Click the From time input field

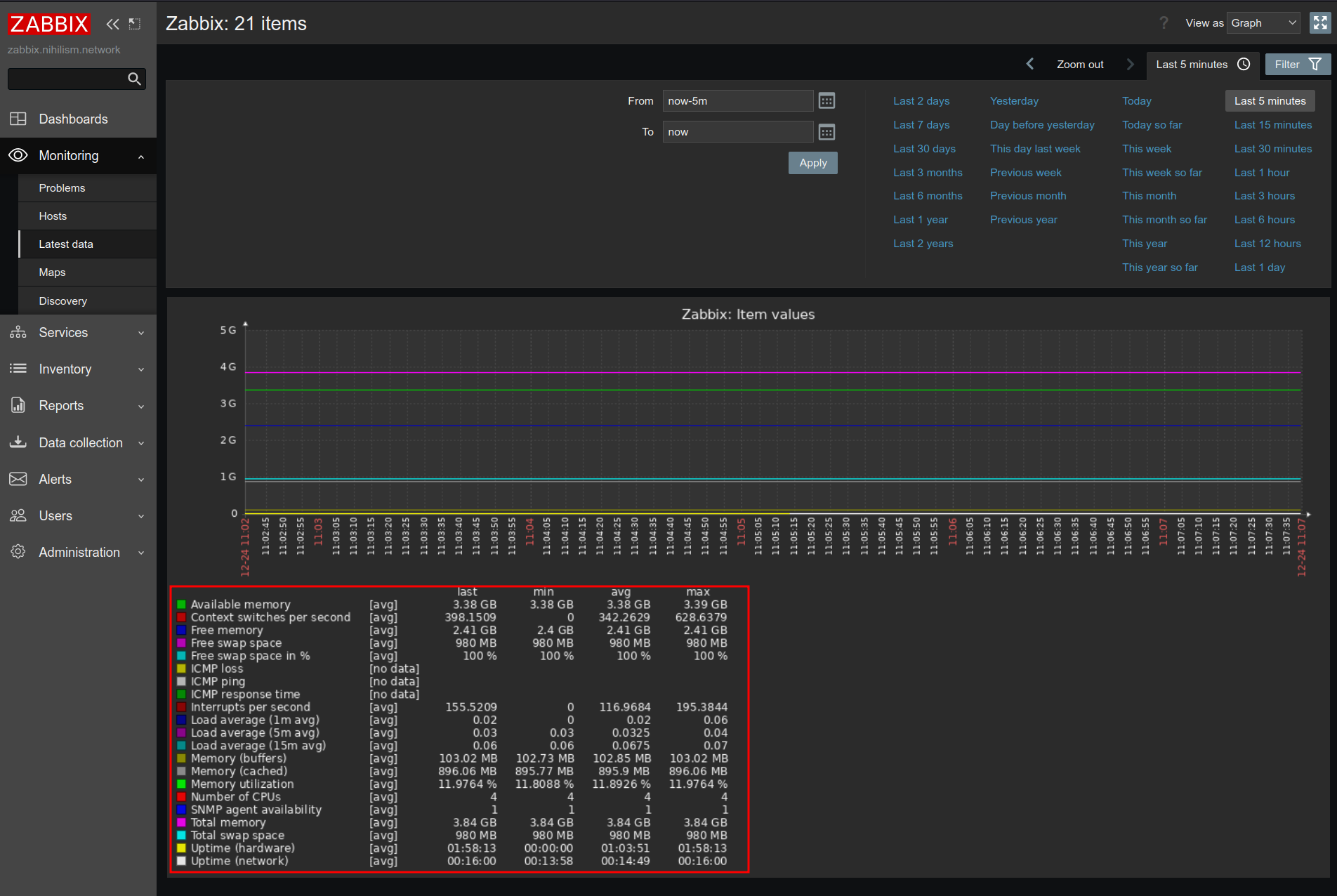pos(738,101)
